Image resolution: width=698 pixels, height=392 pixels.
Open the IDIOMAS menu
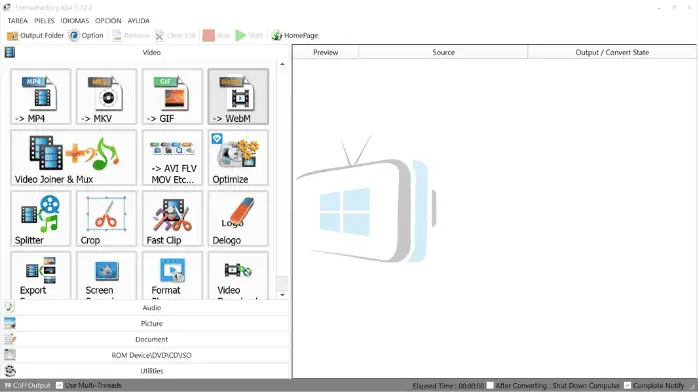[x=75, y=20]
